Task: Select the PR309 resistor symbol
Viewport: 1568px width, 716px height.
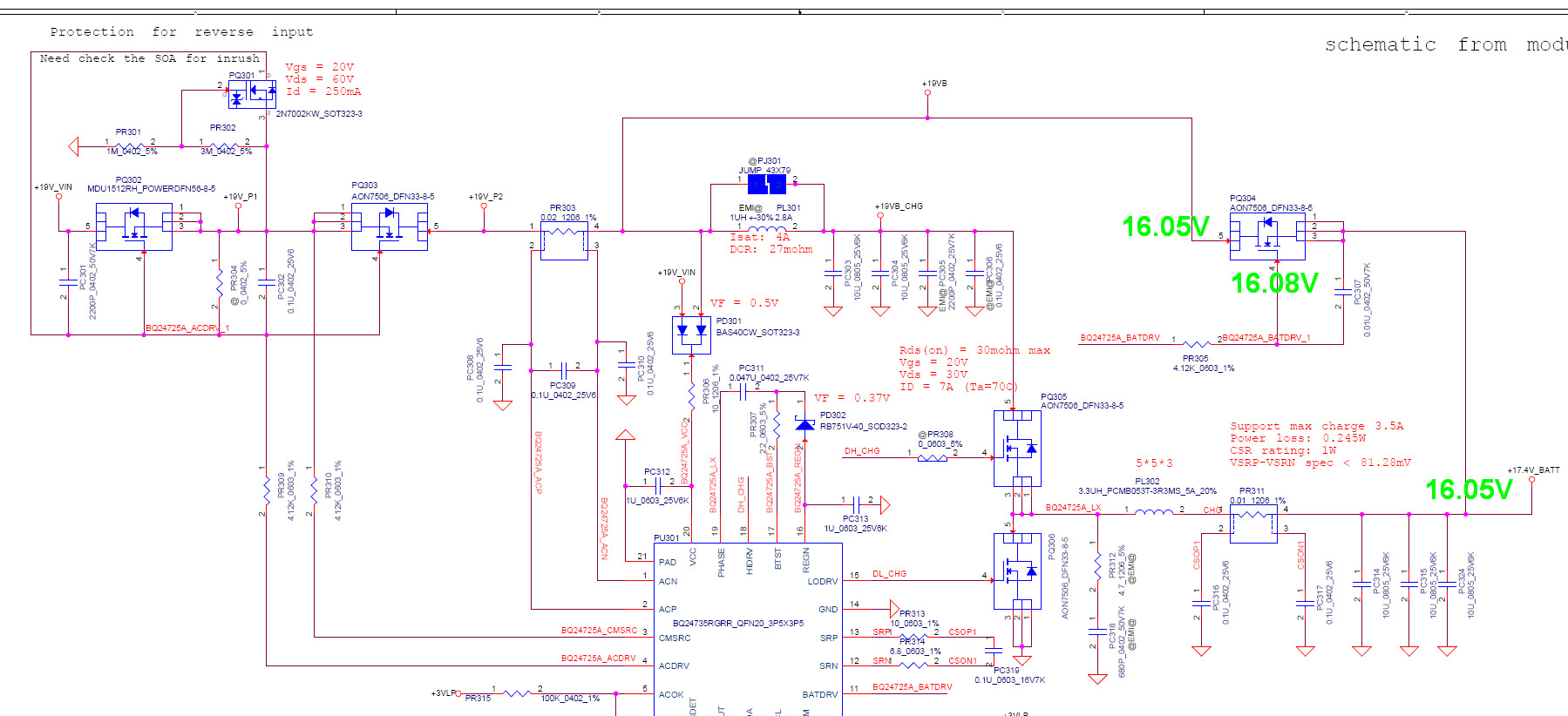Action: click(x=267, y=490)
